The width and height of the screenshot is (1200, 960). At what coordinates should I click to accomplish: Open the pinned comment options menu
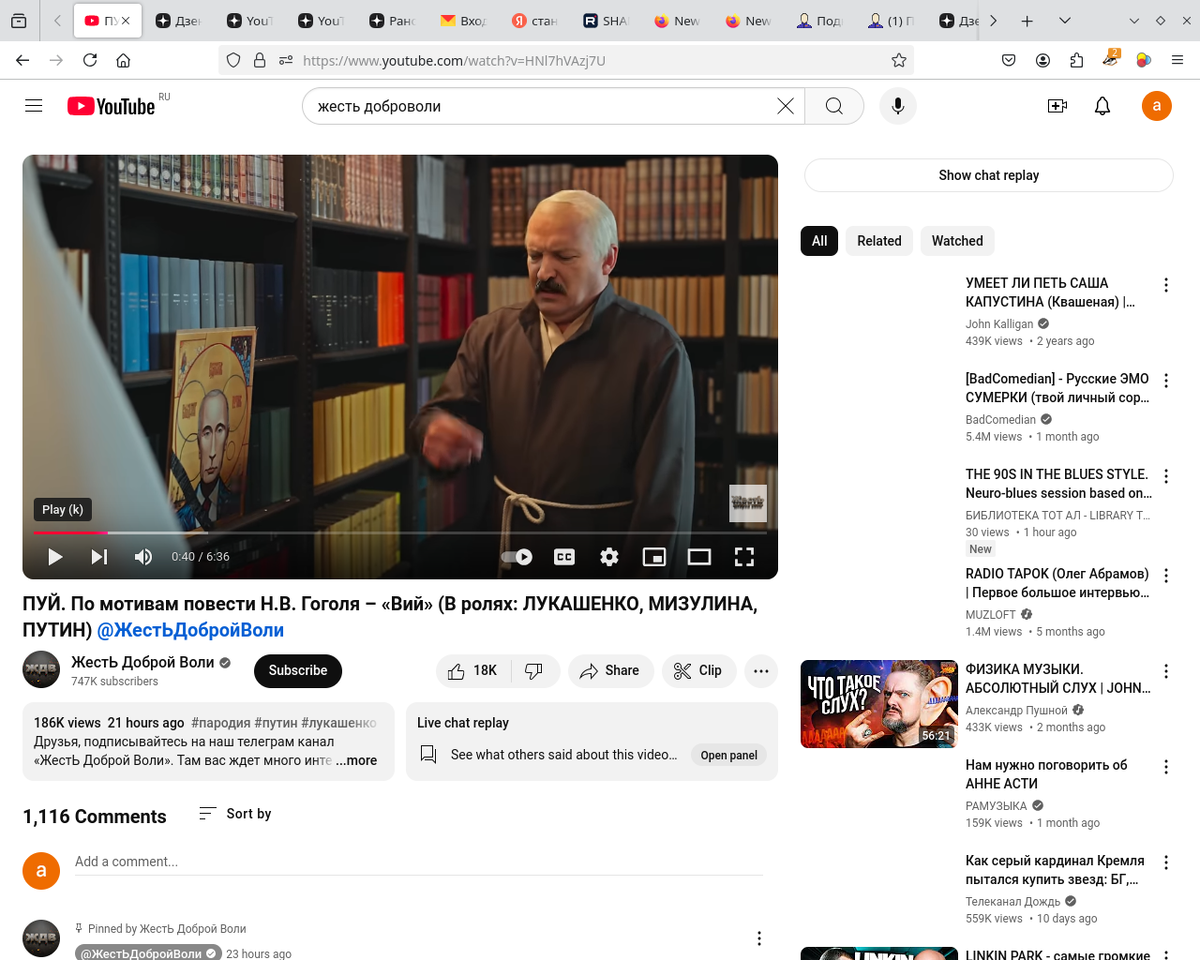759,938
